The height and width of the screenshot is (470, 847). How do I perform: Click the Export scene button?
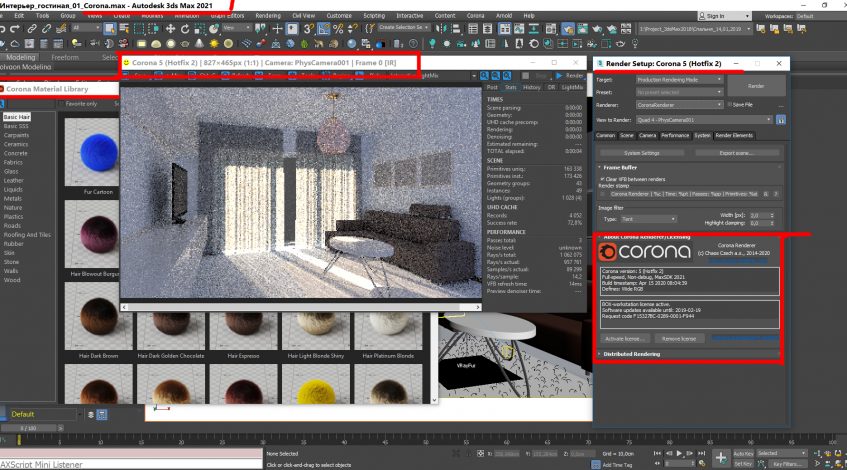pyautogui.click(x=736, y=153)
